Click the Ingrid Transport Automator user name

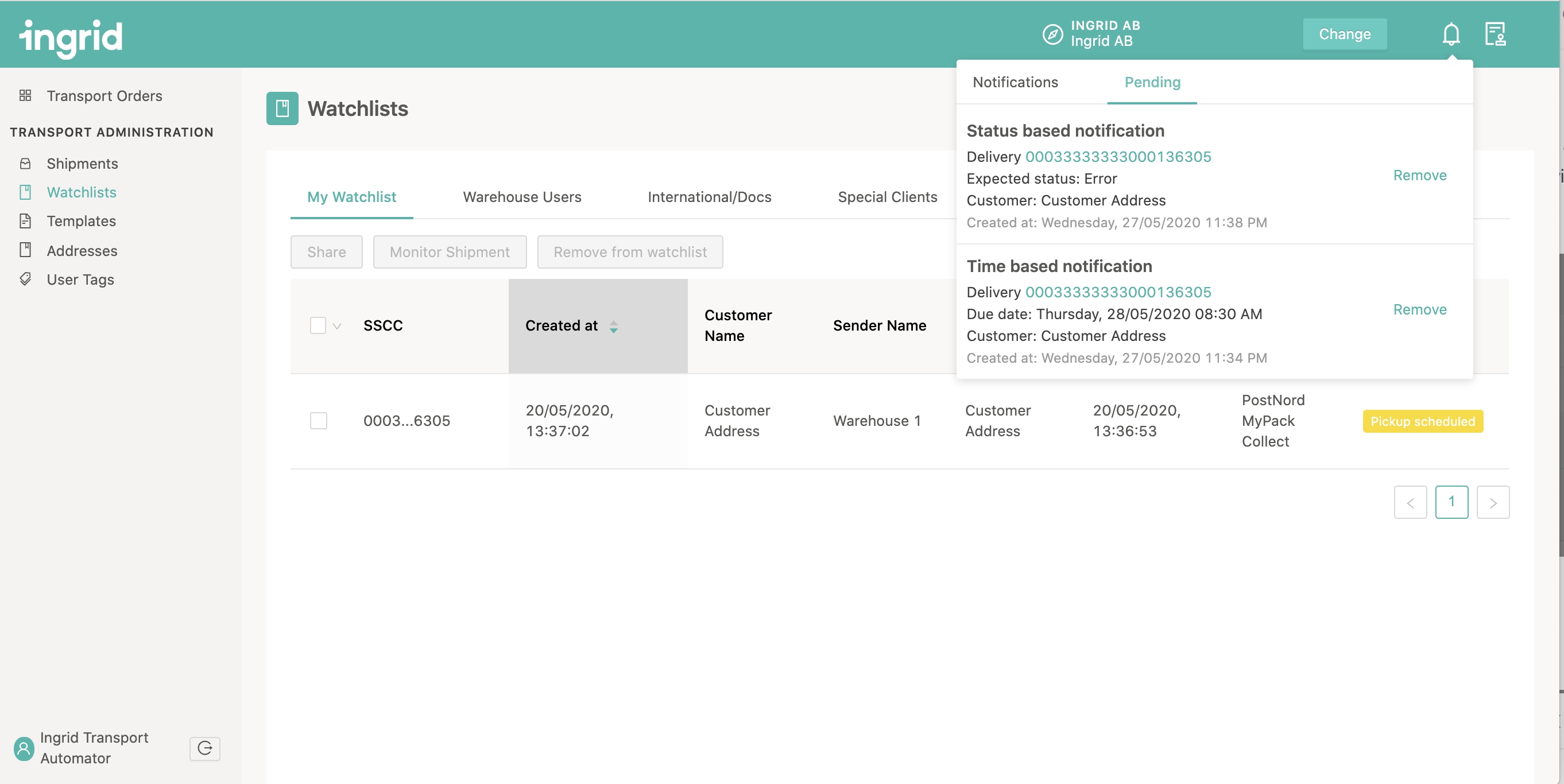(94, 748)
